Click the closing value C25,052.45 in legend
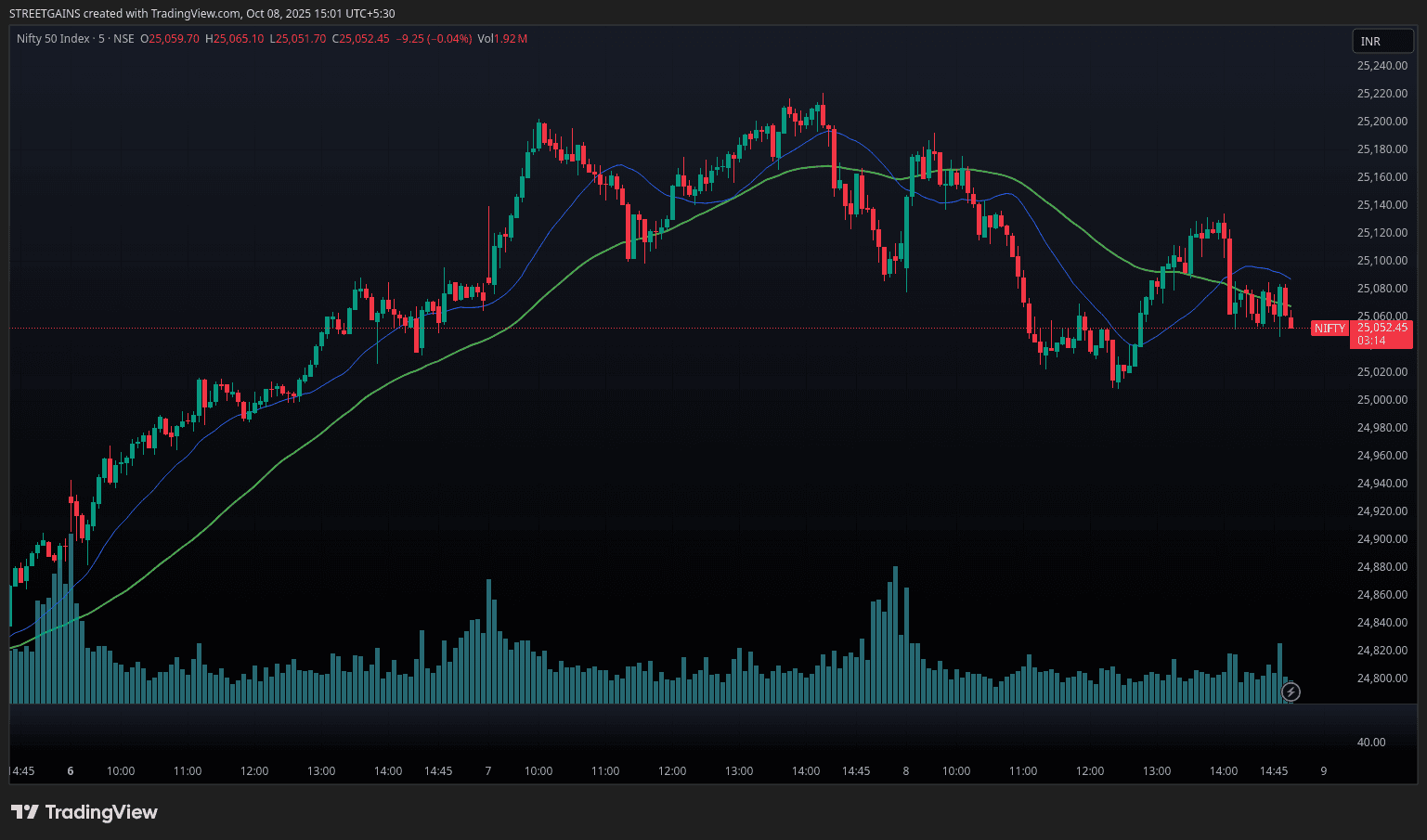The width and height of the screenshot is (1427, 840). pos(363,39)
